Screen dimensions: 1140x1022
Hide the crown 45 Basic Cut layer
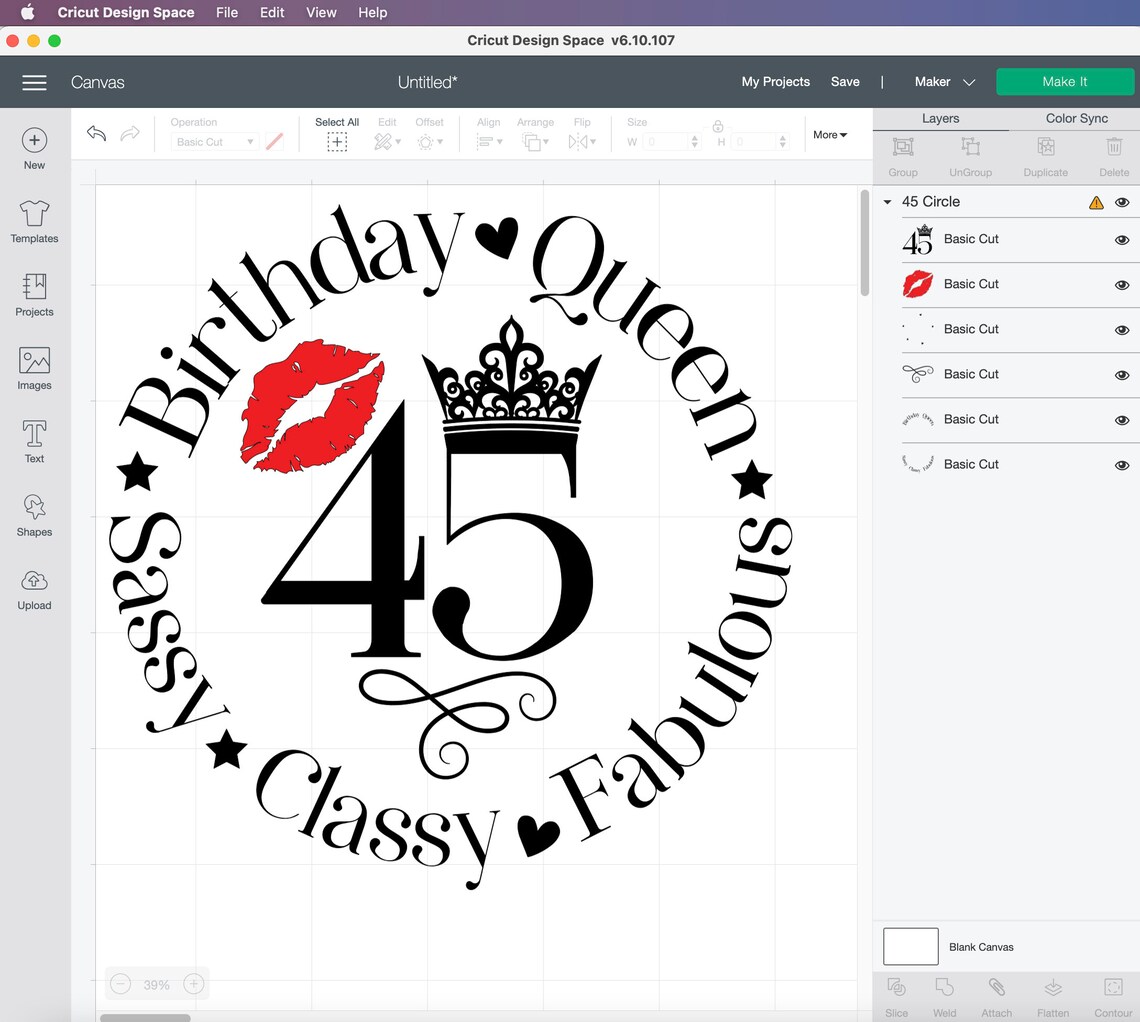pos(1122,240)
